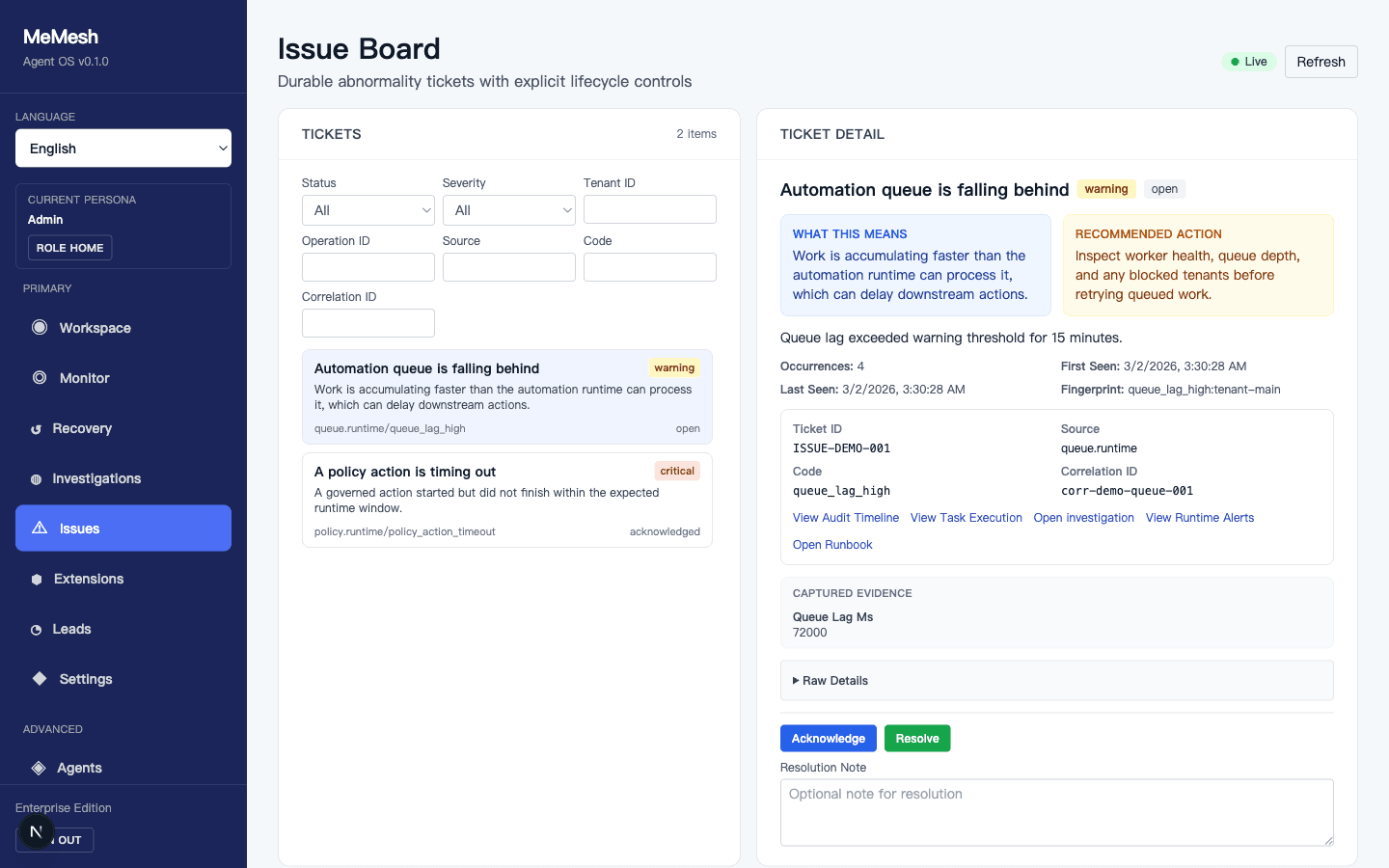Viewport: 1389px width, 868px height.
Task: Click the open status pill next to warning
Action: (x=1164, y=189)
